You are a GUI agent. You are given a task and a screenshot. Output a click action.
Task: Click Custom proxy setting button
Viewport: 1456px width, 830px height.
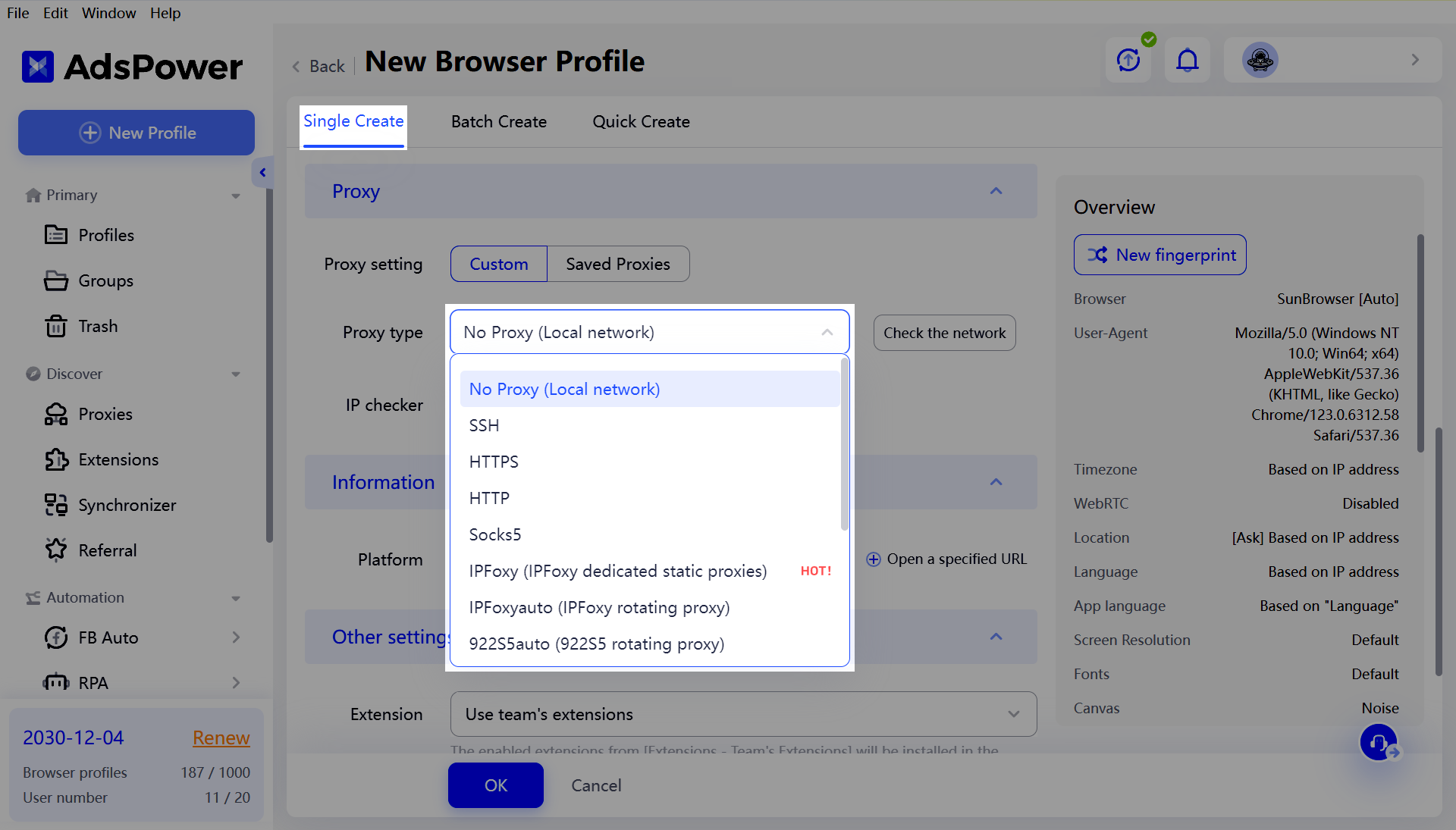coord(499,264)
